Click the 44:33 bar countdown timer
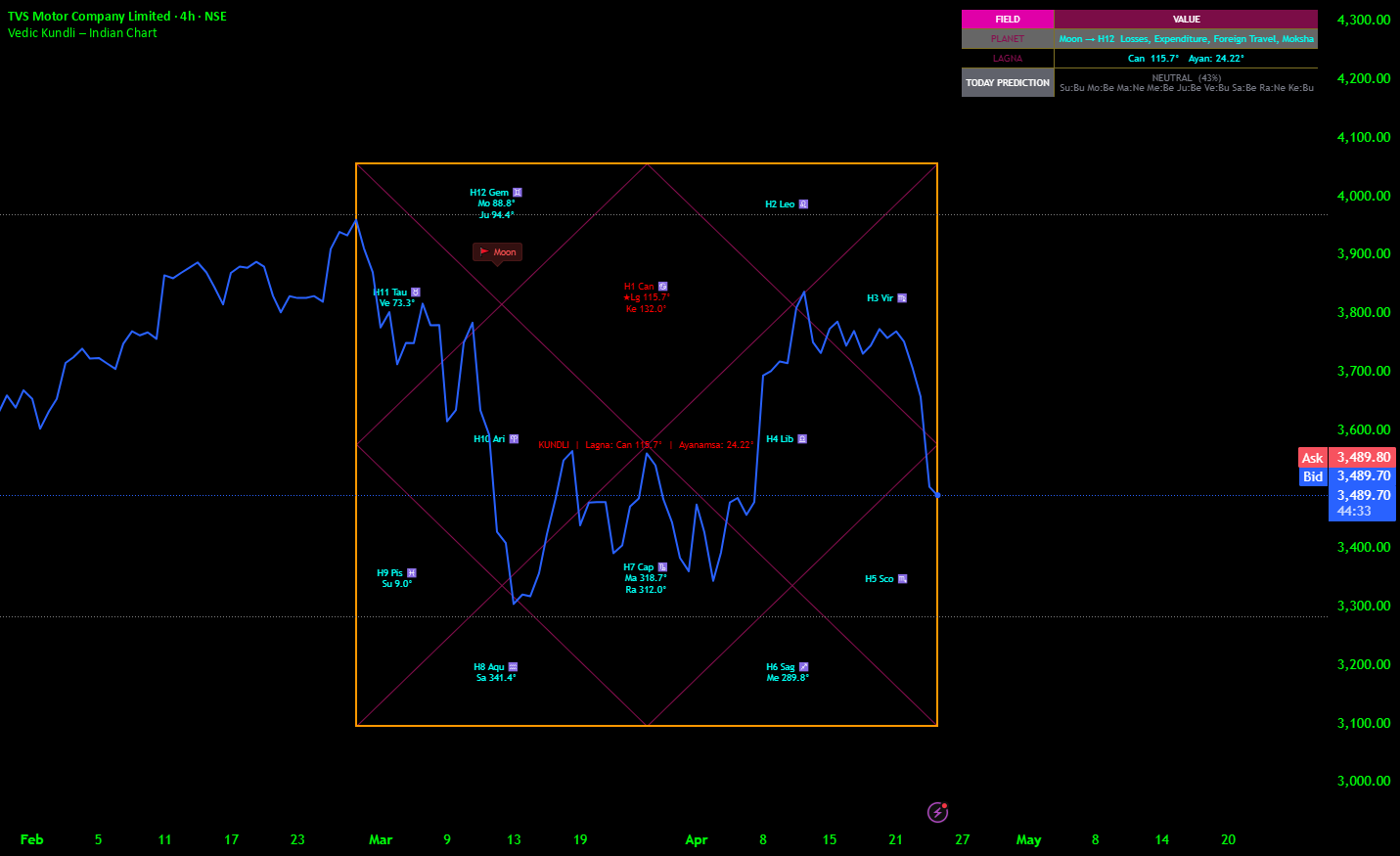Viewport: 1400px width, 856px height. tap(1354, 512)
